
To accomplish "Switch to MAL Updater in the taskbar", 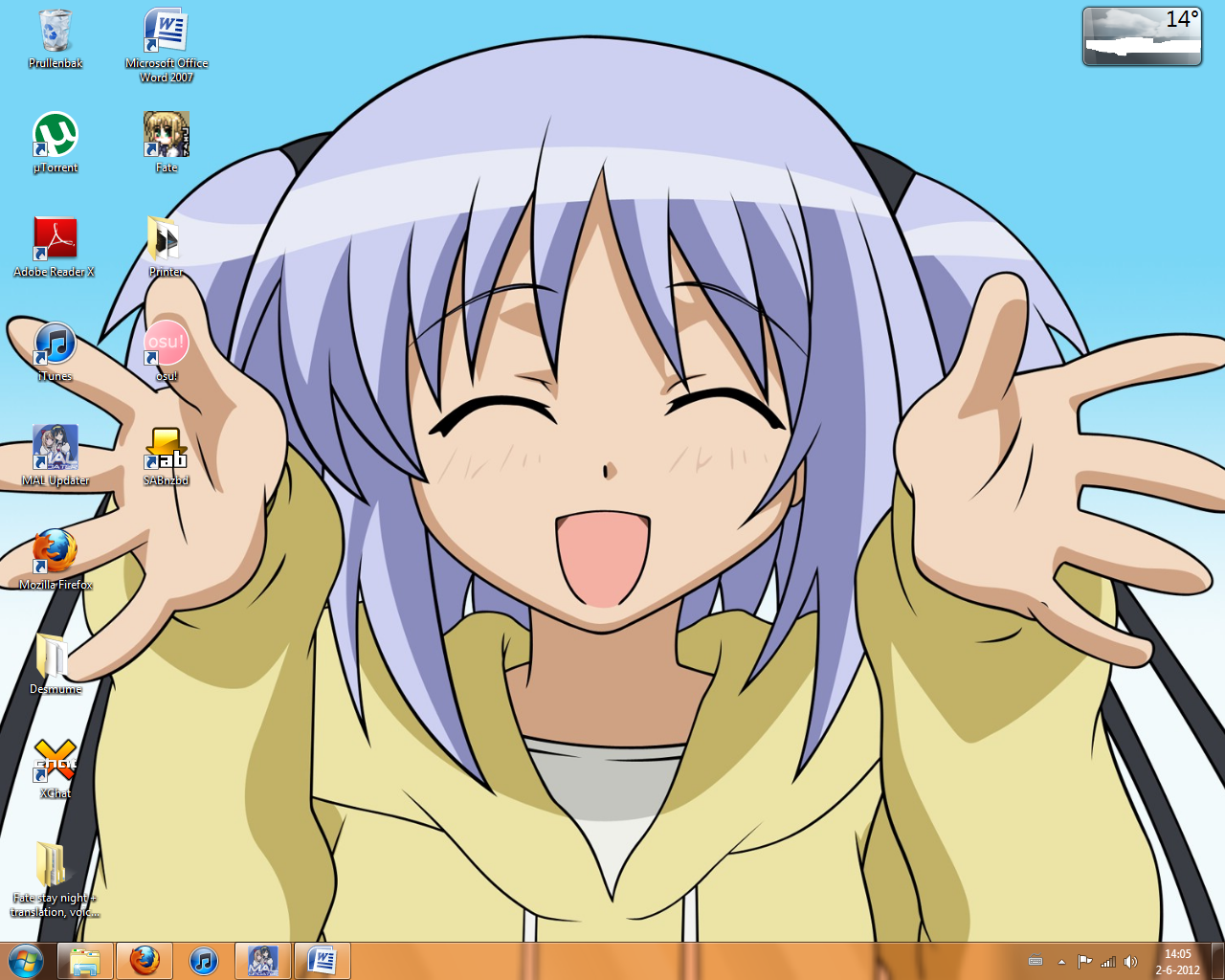I will tap(263, 961).
